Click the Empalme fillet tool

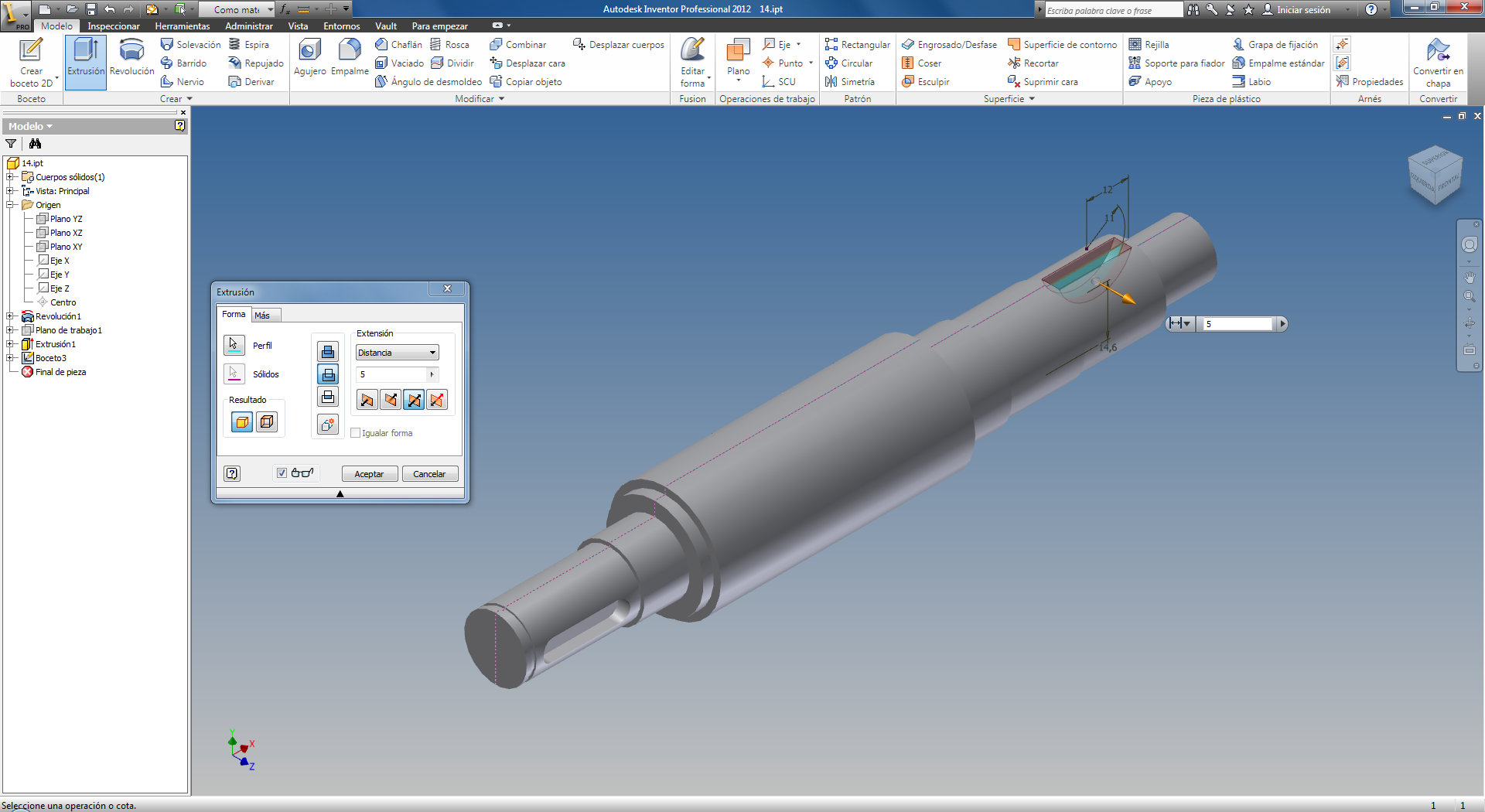[350, 58]
